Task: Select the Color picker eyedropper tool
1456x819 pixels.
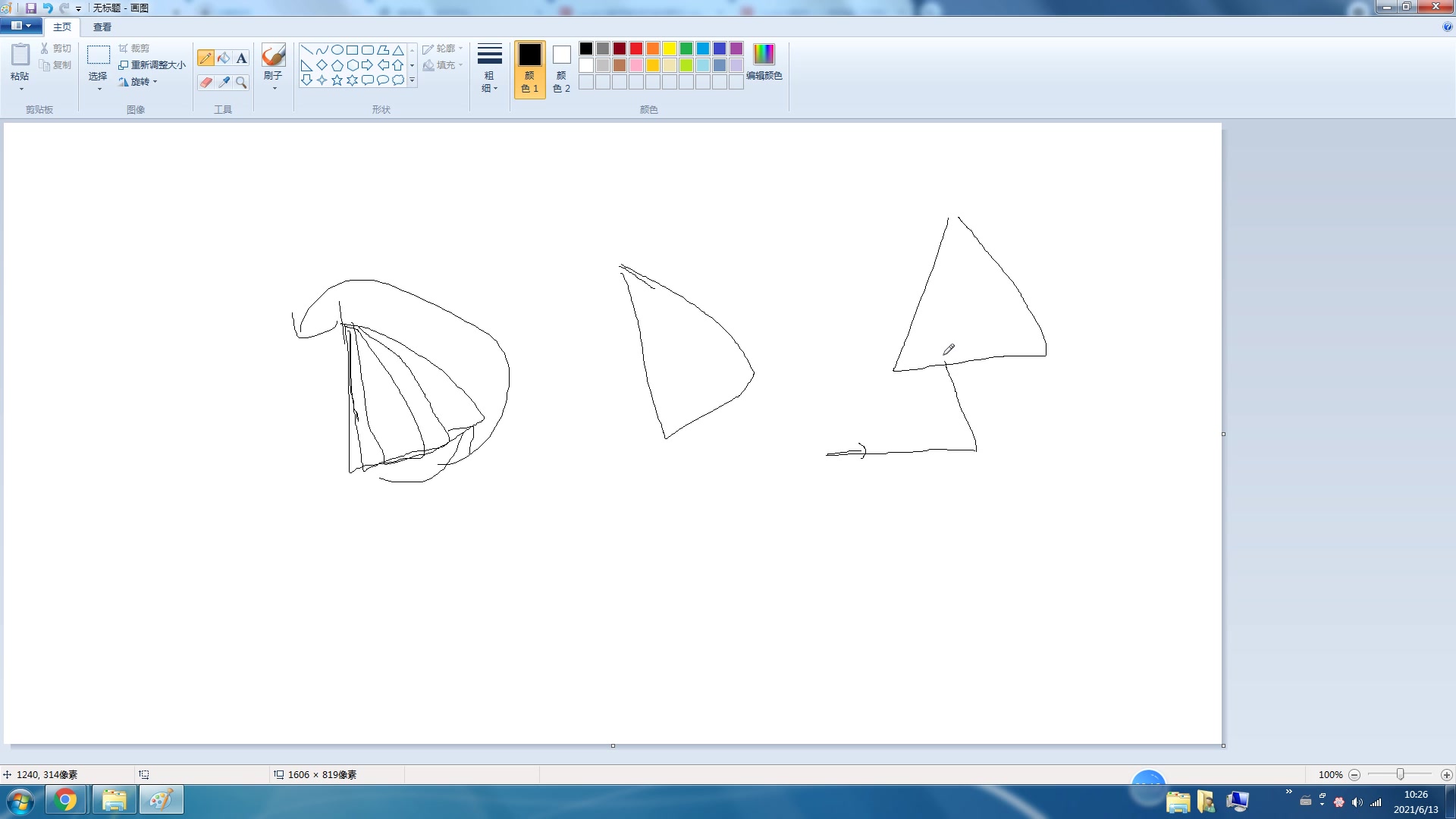Action: click(x=224, y=83)
